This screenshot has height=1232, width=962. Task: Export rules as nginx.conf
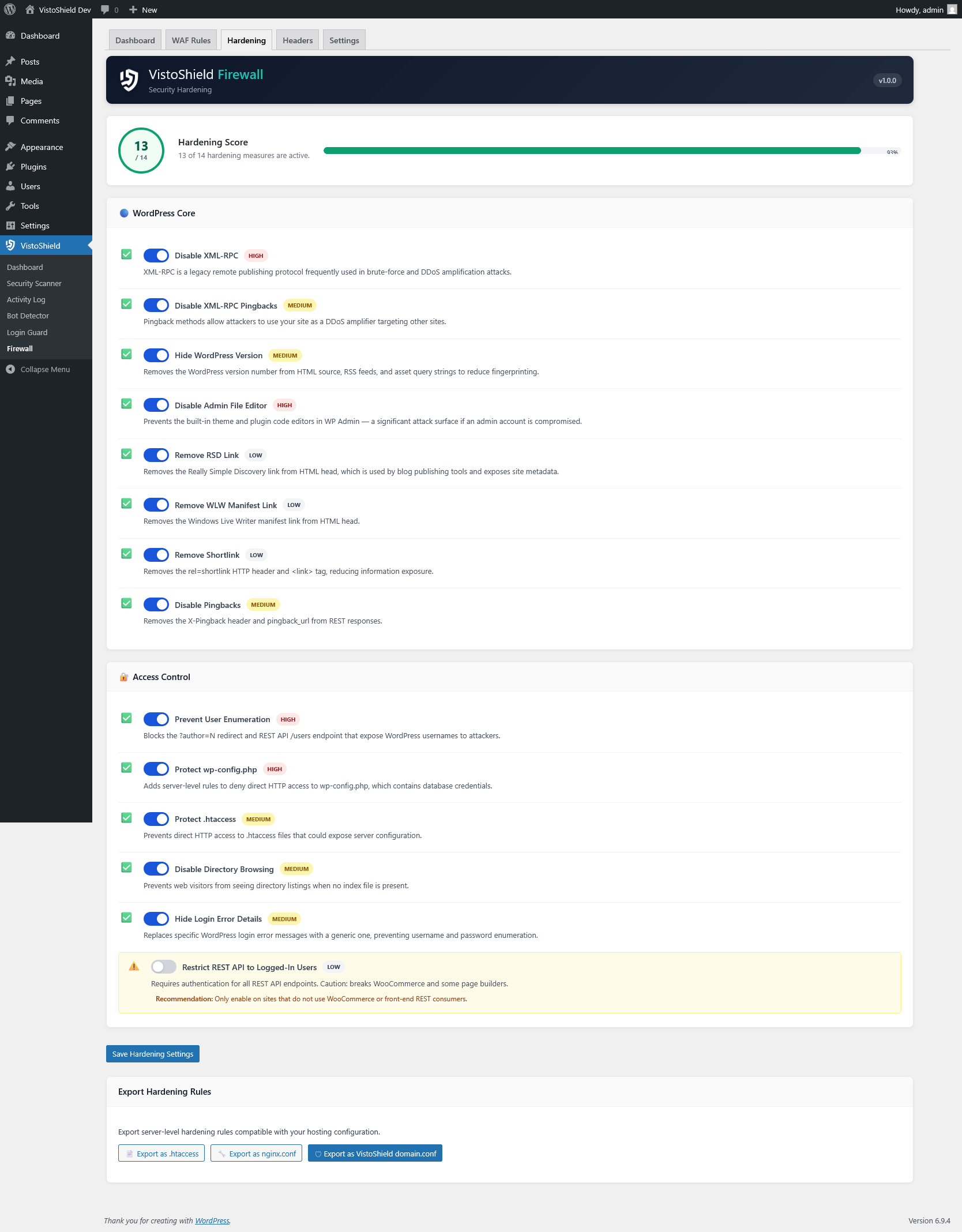click(x=256, y=1153)
